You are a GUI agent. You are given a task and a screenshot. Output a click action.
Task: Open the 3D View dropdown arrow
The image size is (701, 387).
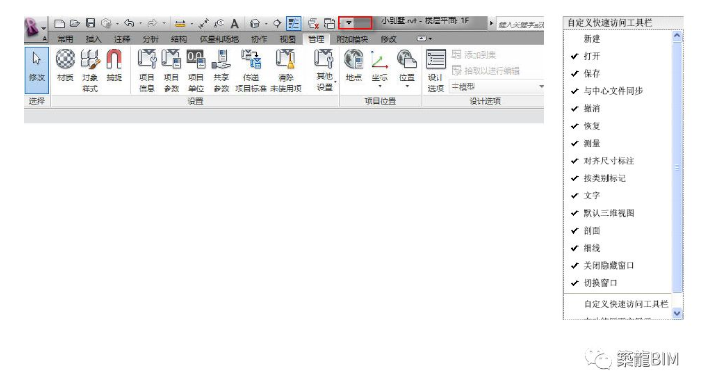coord(266,23)
